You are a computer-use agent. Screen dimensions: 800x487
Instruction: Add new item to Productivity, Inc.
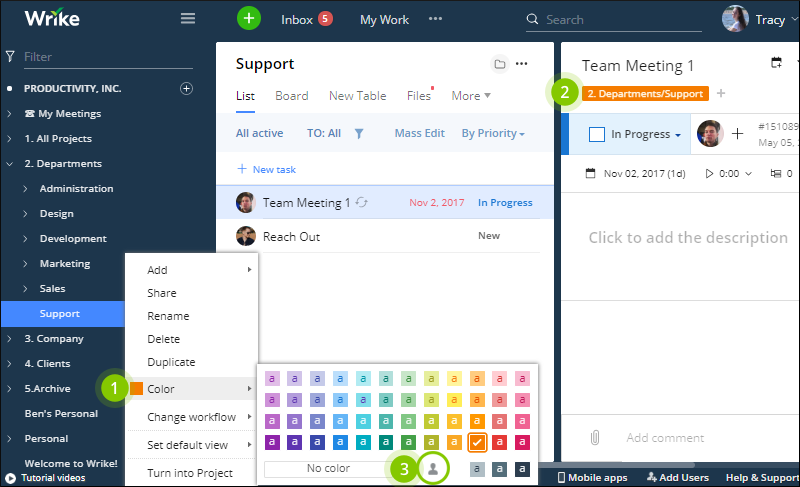(186, 89)
